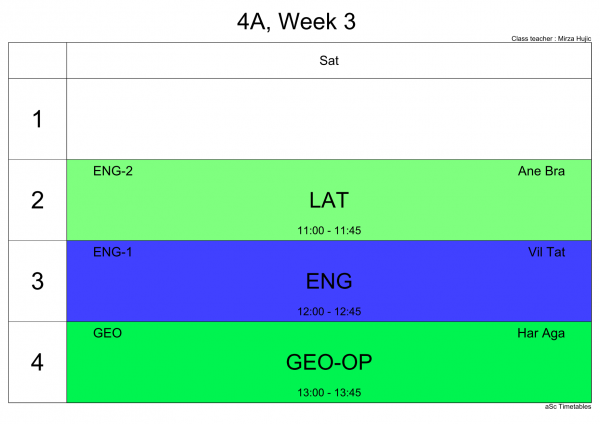Click the aSc Timetables footer text
The width and height of the screenshot is (600, 424).
(568, 406)
